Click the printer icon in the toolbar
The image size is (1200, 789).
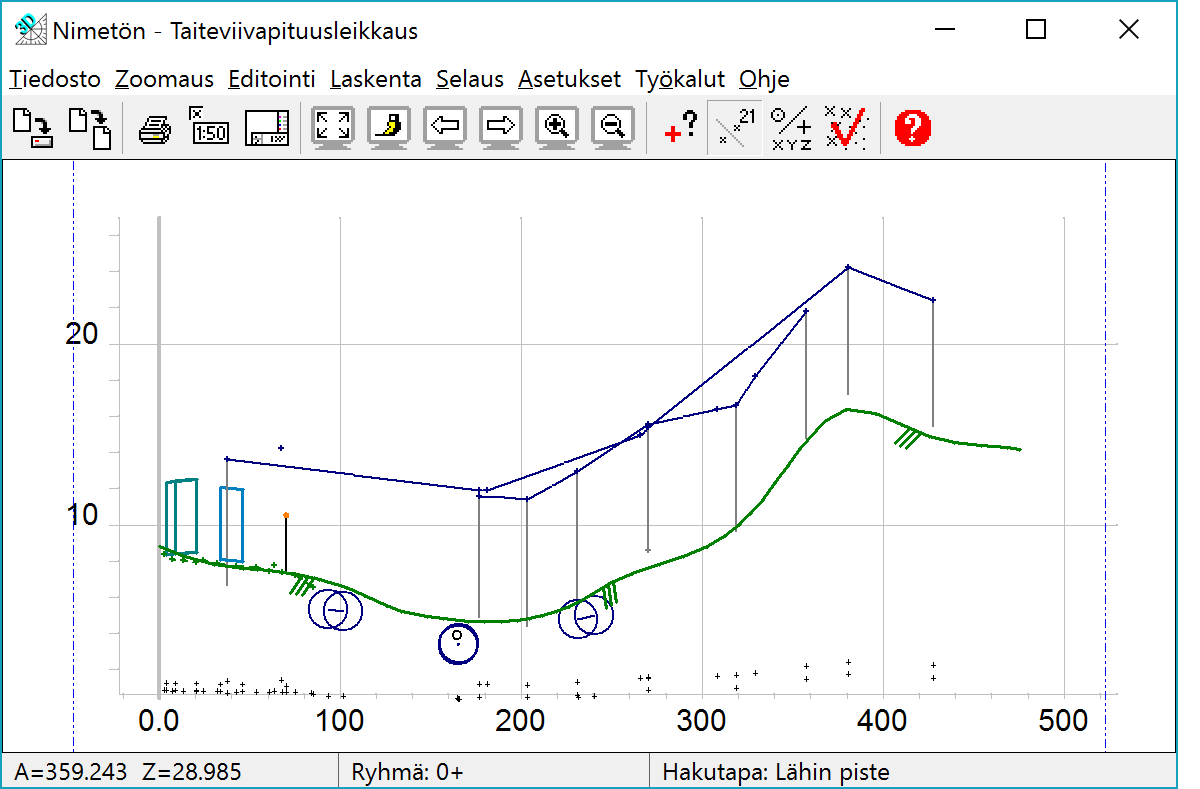(x=154, y=128)
